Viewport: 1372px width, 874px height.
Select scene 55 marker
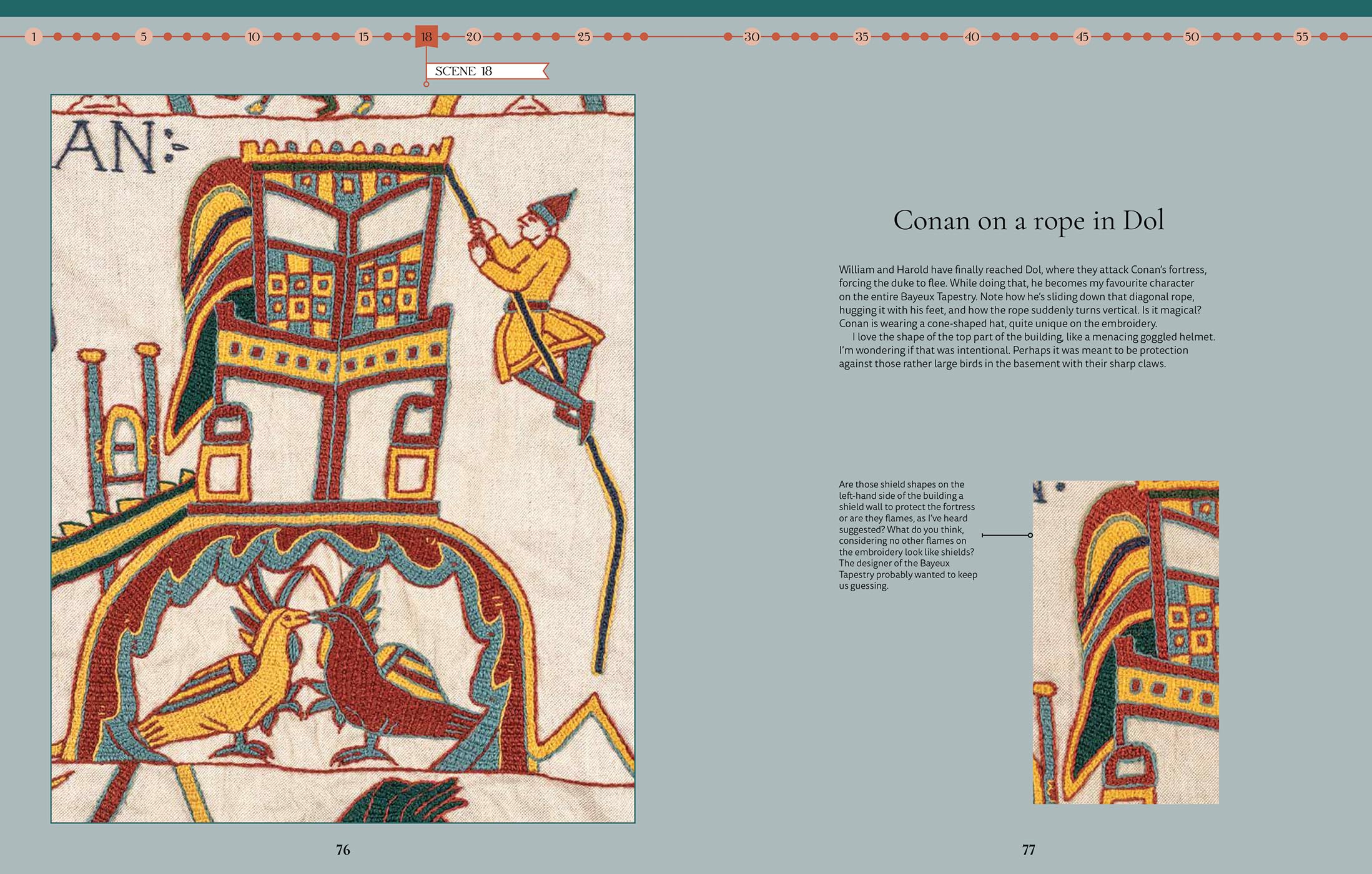click(1302, 37)
